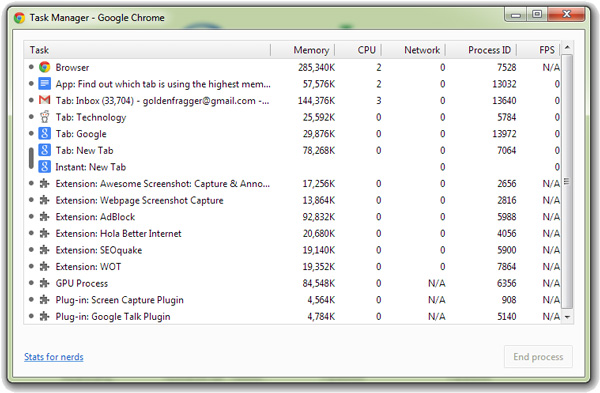The width and height of the screenshot is (600, 393).
Task: Click the Google icon beside 'Instant: New Tab'
Action: click(x=44, y=167)
